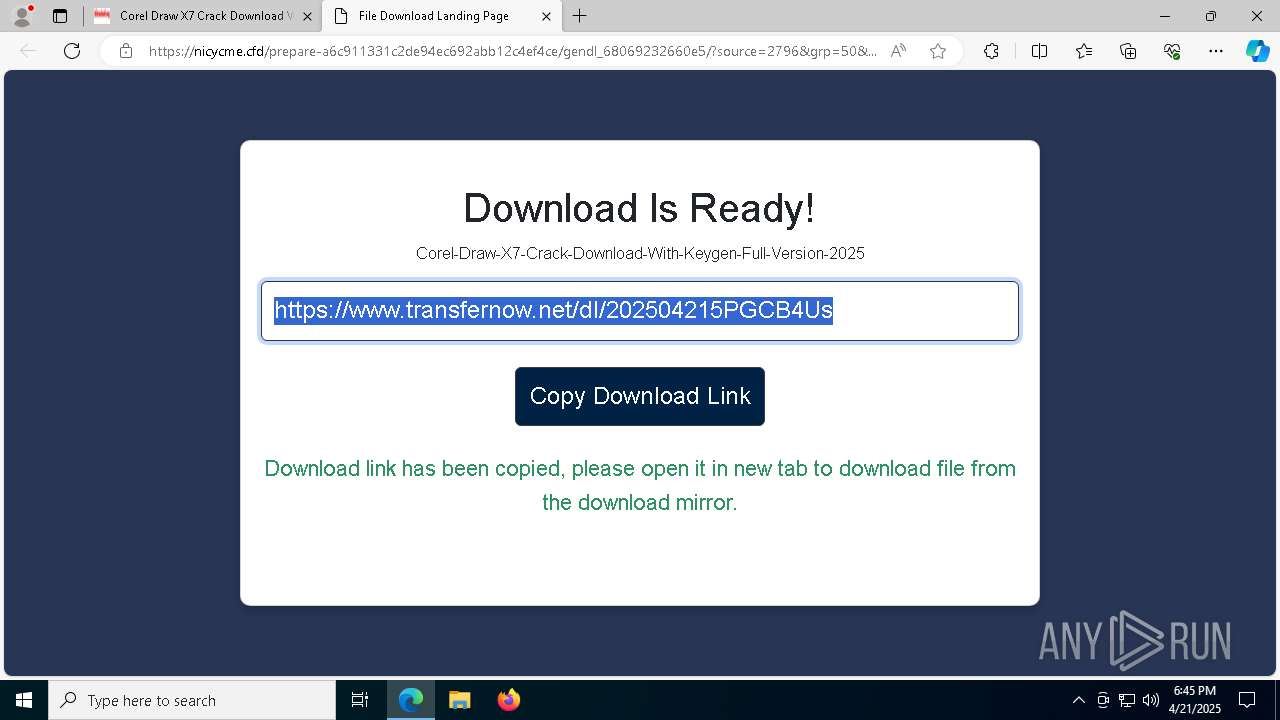Open Browser essentials heart icon
Image resolution: width=1280 pixels, height=720 pixels.
pos(1172,51)
